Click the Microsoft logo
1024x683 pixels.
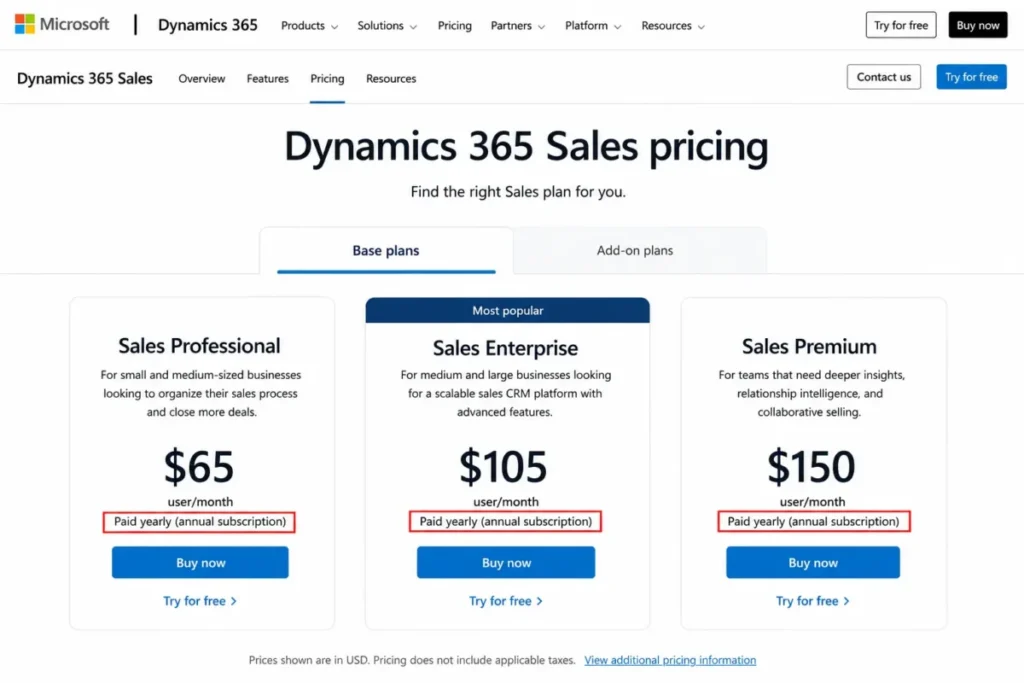62,24
